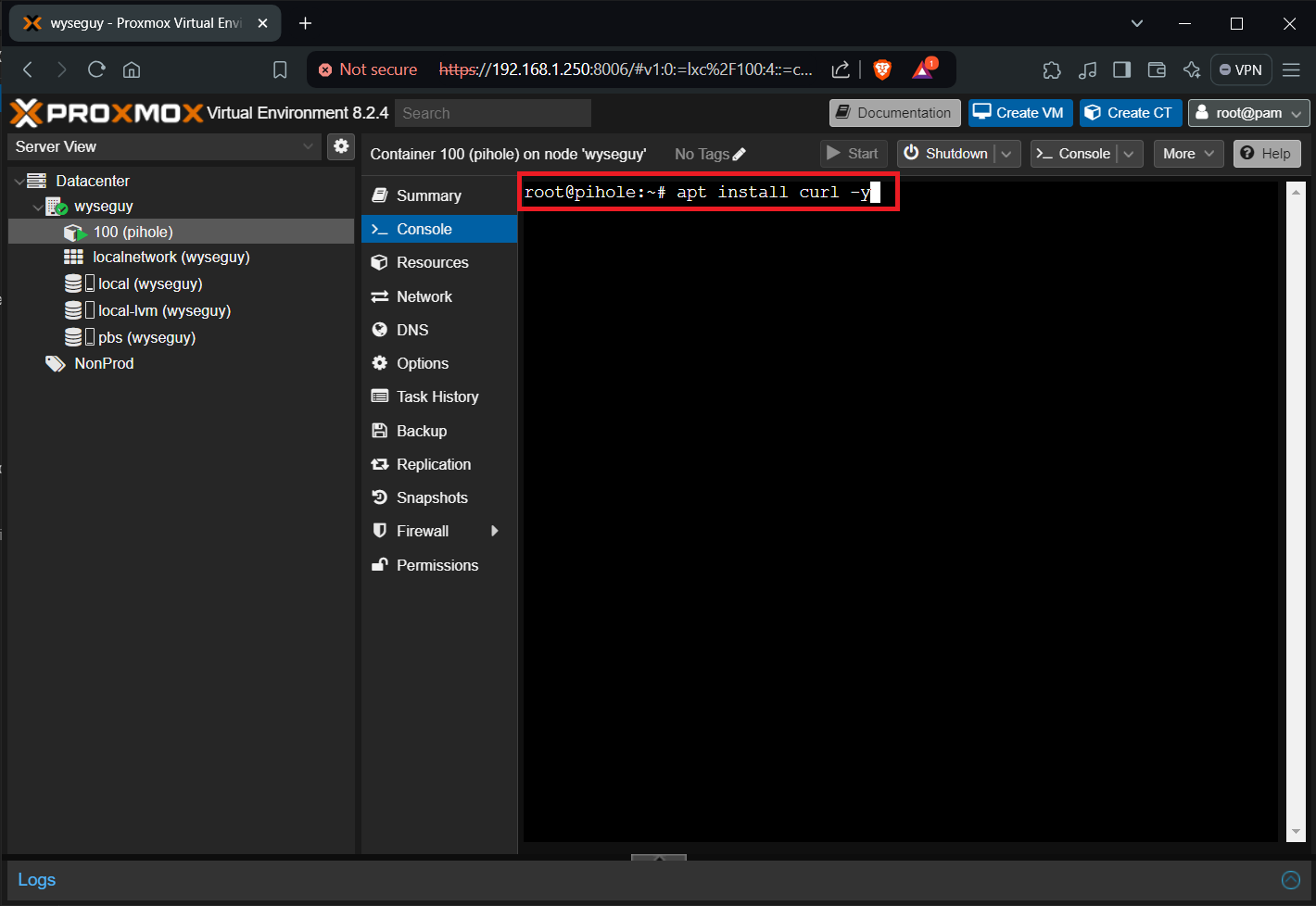Viewport: 1316px width, 906px height.
Task: Select pbs (wyseguy) storage
Action: tap(182, 337)
